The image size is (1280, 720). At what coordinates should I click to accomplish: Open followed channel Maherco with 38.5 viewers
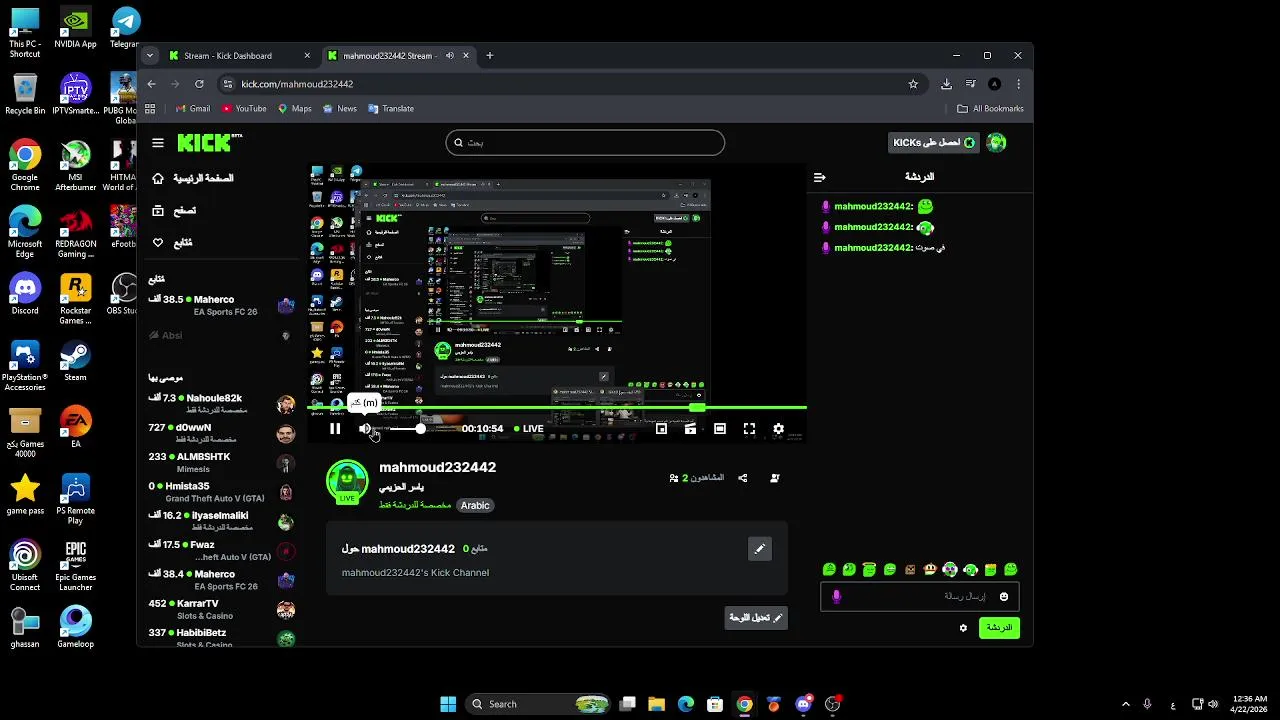coord(221,305)
